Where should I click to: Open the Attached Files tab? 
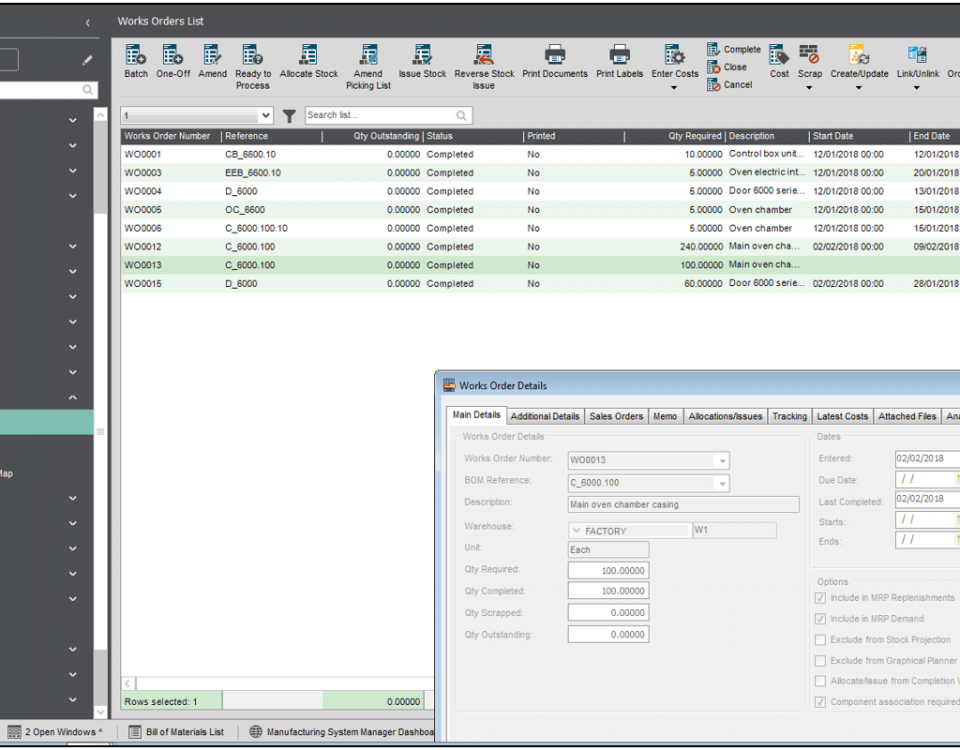(907, 416)
